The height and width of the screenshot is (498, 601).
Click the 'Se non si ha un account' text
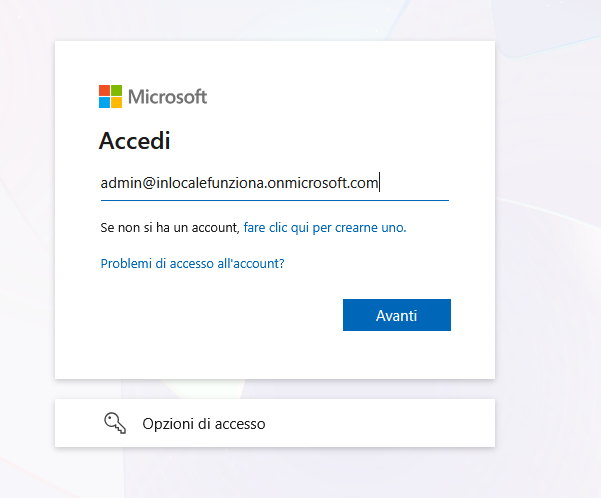pyautogui.click(x=170, y=227)
